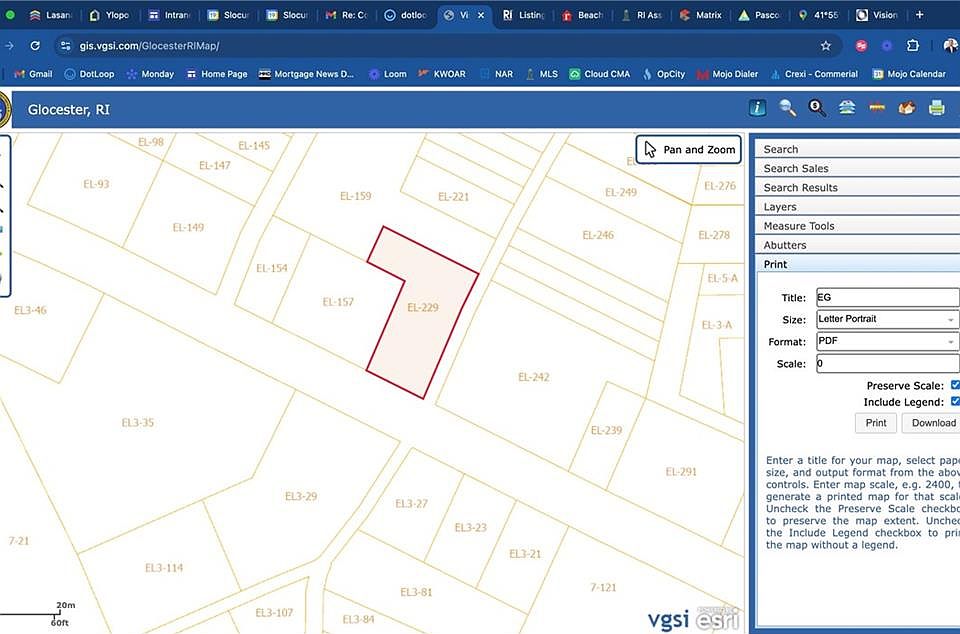
Task: Click the Download button
Action: [x=932, y=423]
